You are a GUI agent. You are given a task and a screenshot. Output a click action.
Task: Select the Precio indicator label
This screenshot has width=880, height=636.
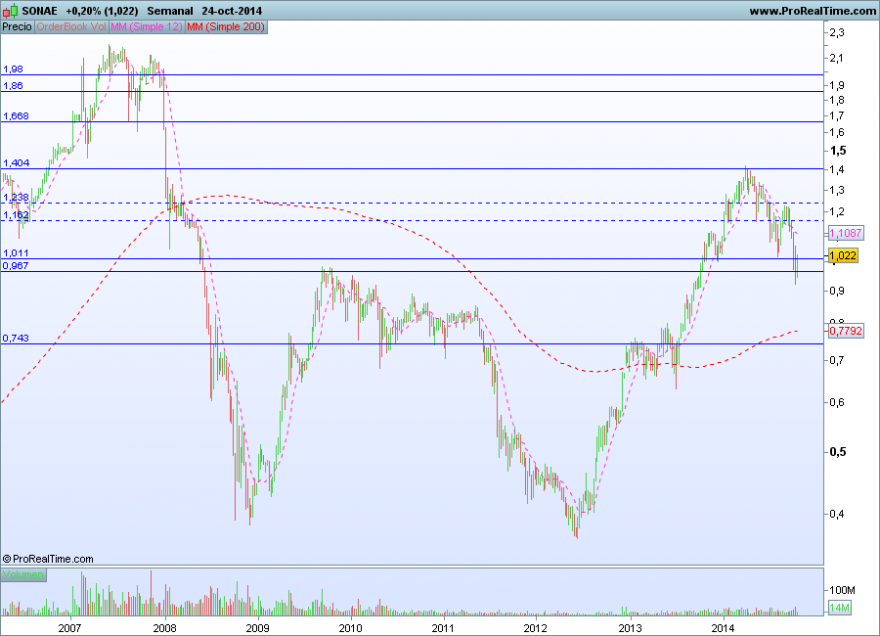point(17,27)
